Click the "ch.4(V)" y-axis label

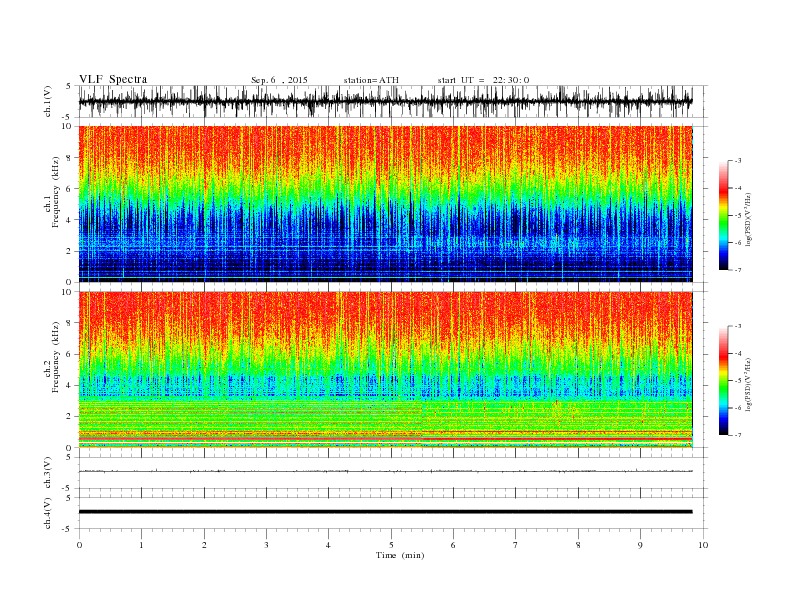coord(48,513)
